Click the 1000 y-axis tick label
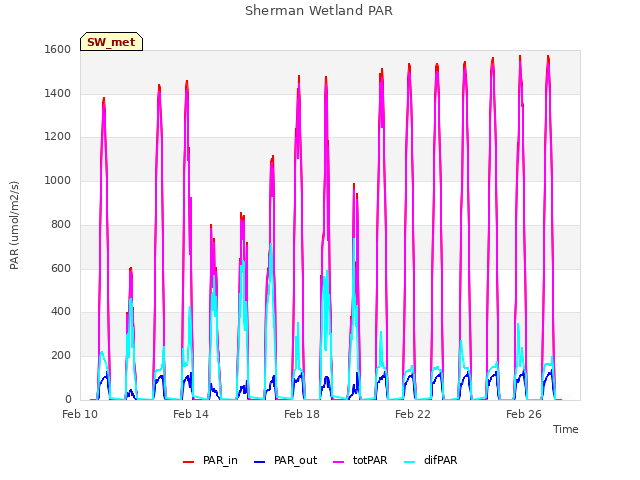Screen dimensions: 640x480 58,180
